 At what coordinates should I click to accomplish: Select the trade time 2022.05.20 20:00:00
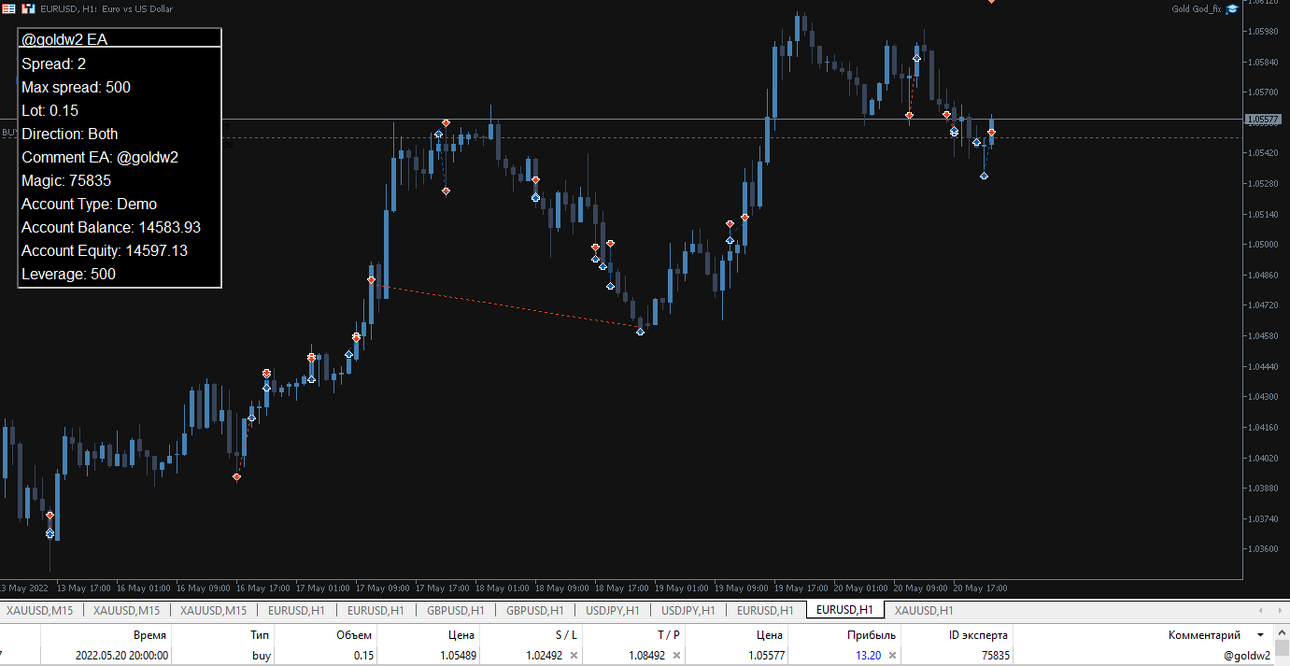point(121,656)
